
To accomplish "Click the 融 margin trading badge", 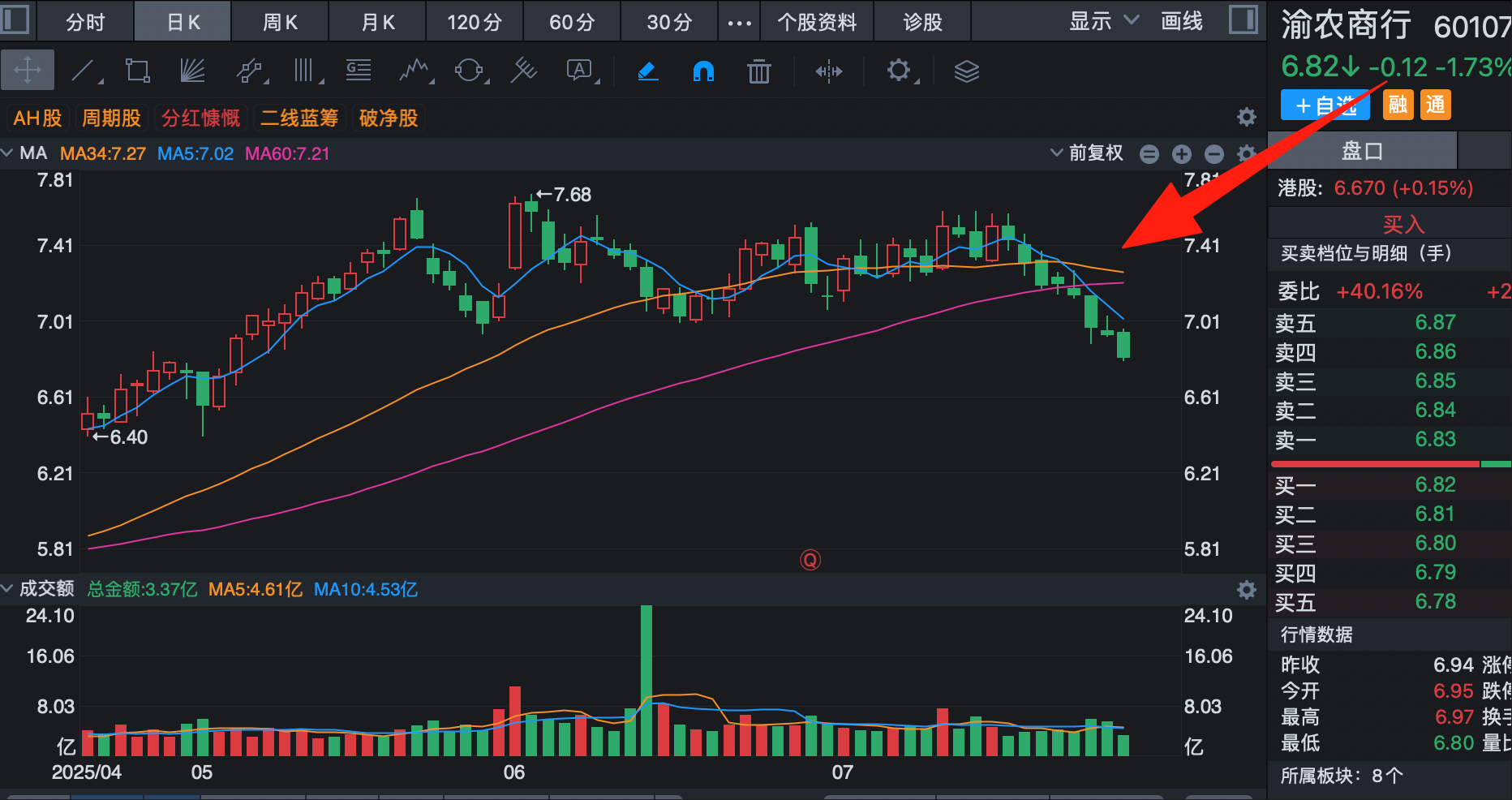I will click(x=1398, y=105).
